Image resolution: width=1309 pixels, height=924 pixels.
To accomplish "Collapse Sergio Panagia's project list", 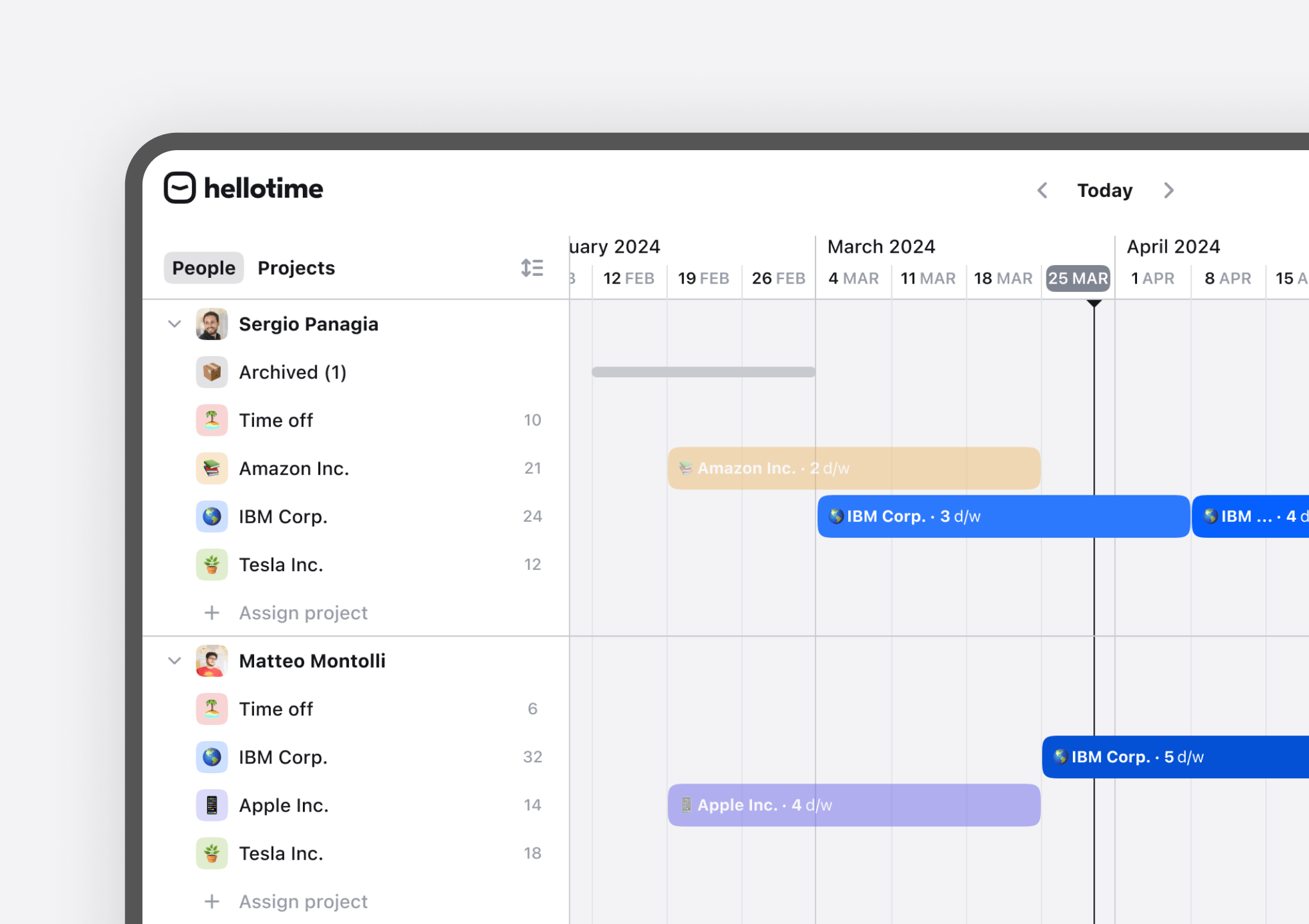I will (x=175, y=324).
